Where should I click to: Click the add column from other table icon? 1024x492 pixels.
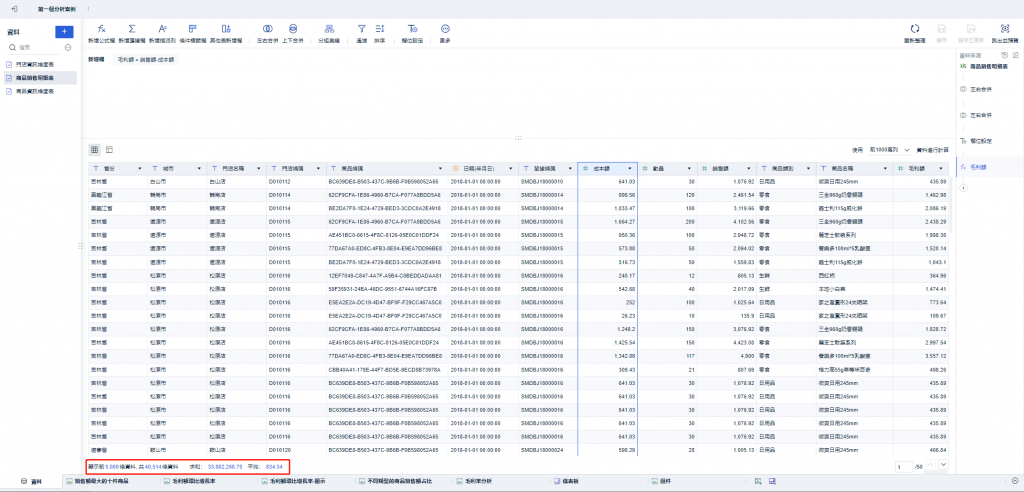[x=226, y=29]
